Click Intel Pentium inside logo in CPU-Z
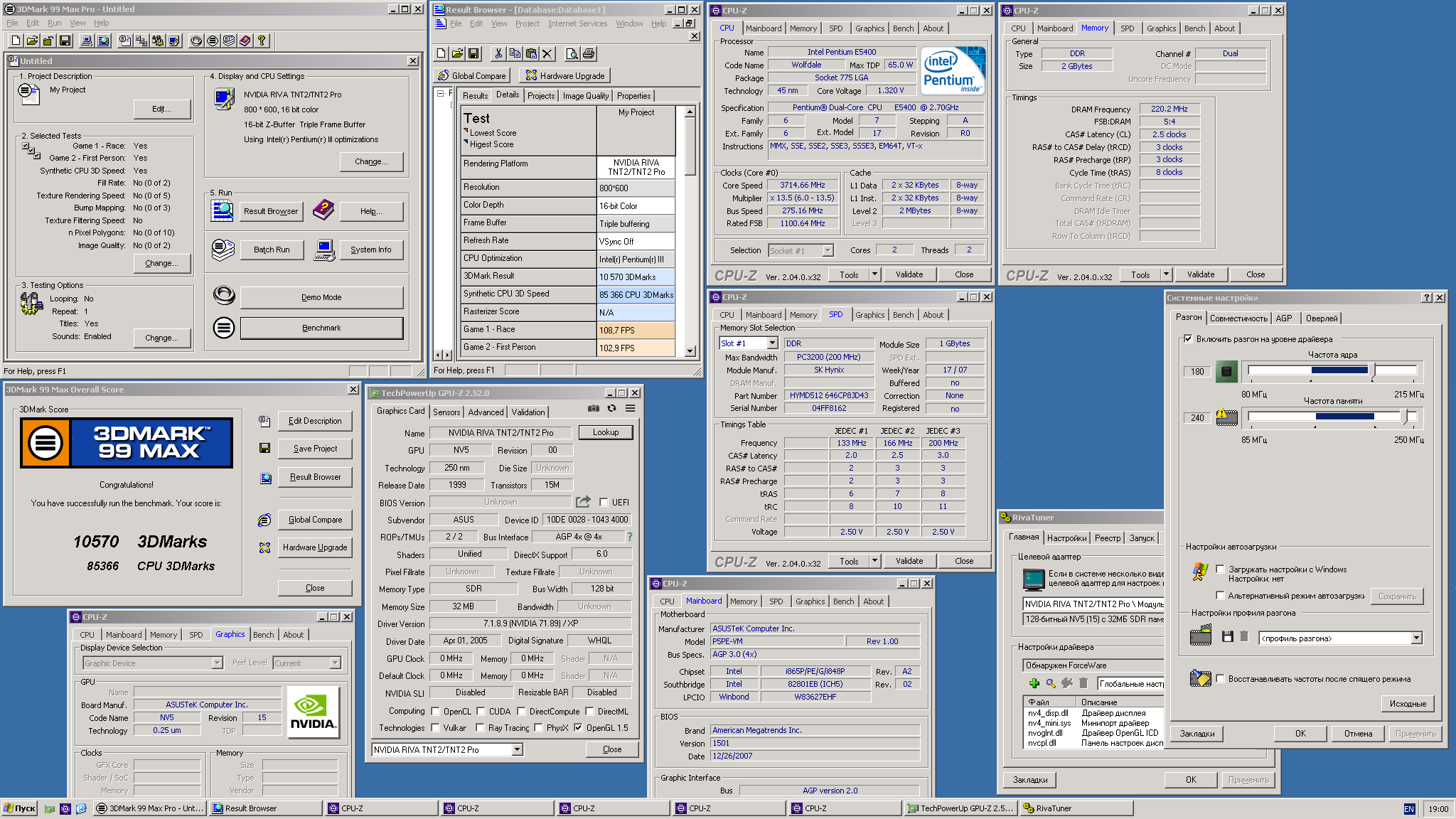The width and height of the screenshot is (1456, 819). pos(953,70)
